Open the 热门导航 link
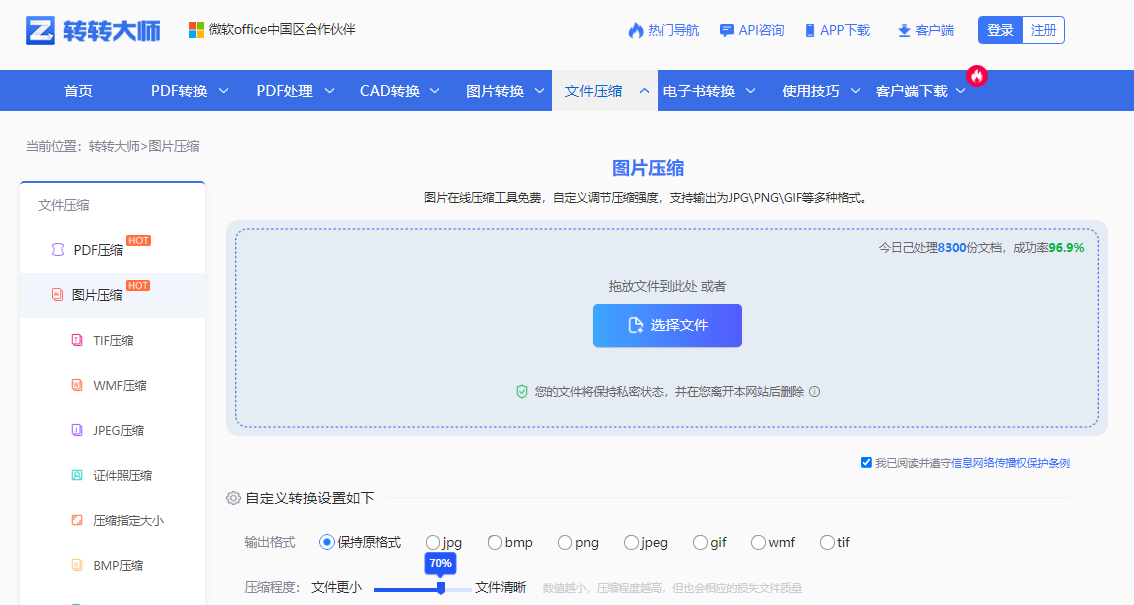The height and width of the screenshot is (605, 1134). [673, 30]
